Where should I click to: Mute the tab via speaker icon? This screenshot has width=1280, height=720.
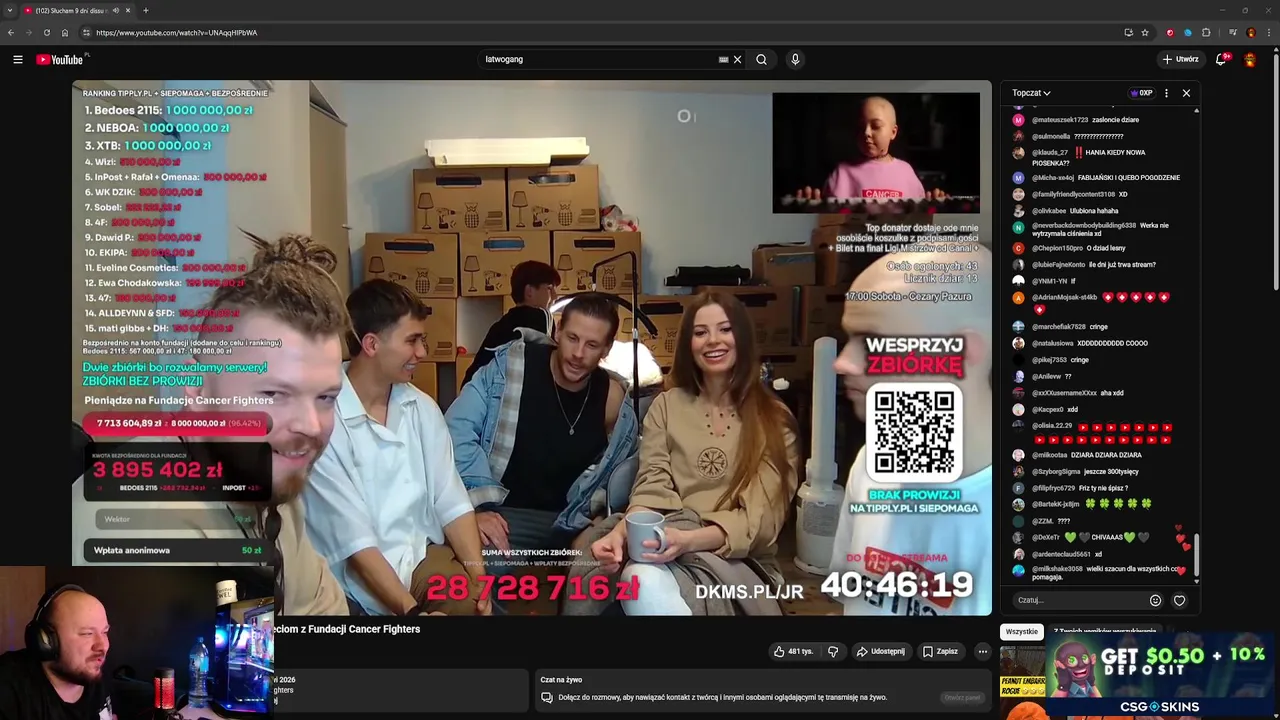[115, 10]
